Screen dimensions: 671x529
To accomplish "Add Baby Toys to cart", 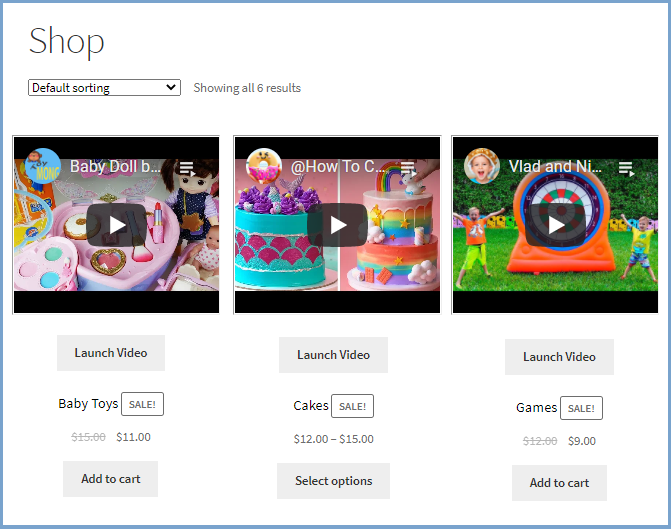I will [110, 479].
